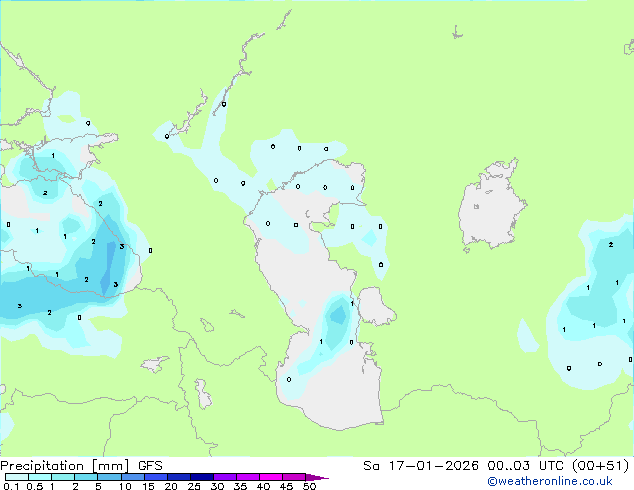The image size is (634, 490).
Task: Click the legend arrow tip beyond 50
Action: (317, 477)
